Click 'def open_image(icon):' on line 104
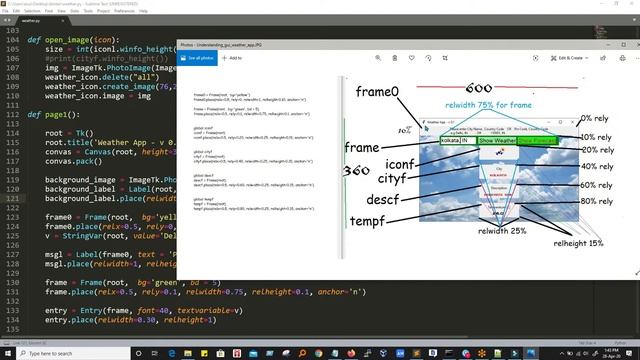640x360 pixels. [73, 40]
